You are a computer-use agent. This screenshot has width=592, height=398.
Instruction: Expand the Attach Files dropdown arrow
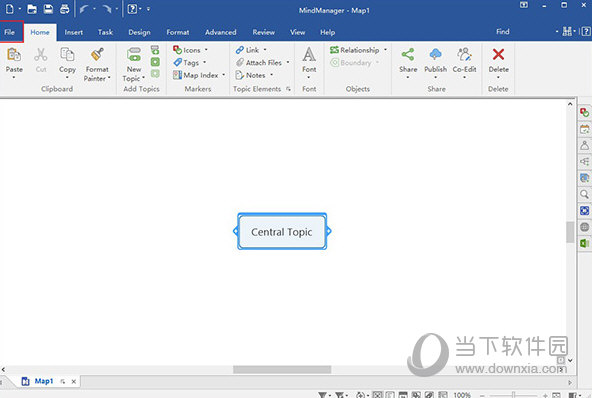pos(288,62)
